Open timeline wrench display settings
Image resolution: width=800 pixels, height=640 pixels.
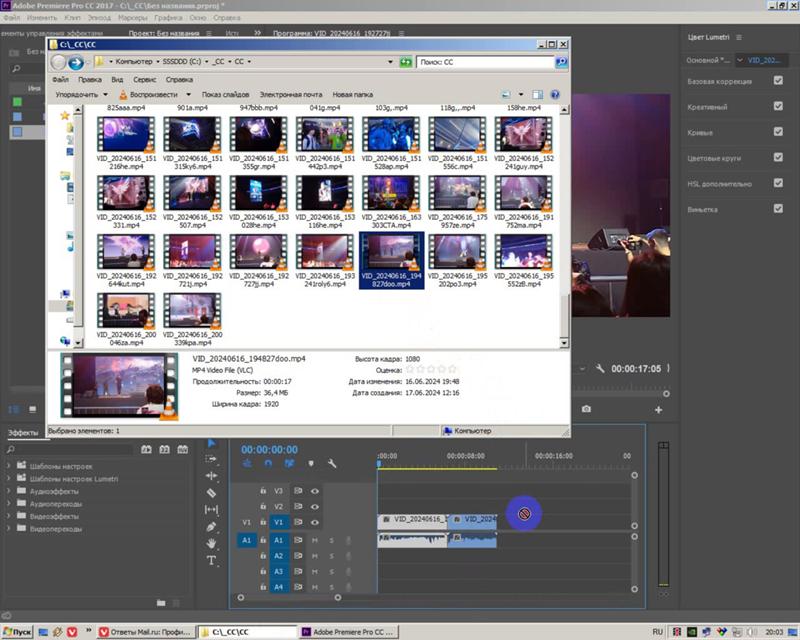click(332, 464)
